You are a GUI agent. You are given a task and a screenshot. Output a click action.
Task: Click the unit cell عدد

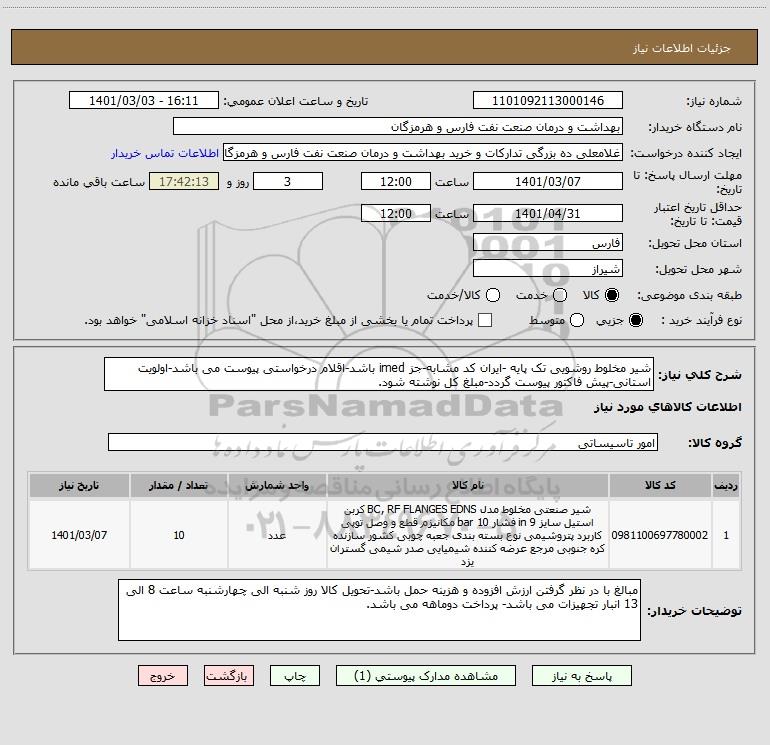tap(277, 535)
